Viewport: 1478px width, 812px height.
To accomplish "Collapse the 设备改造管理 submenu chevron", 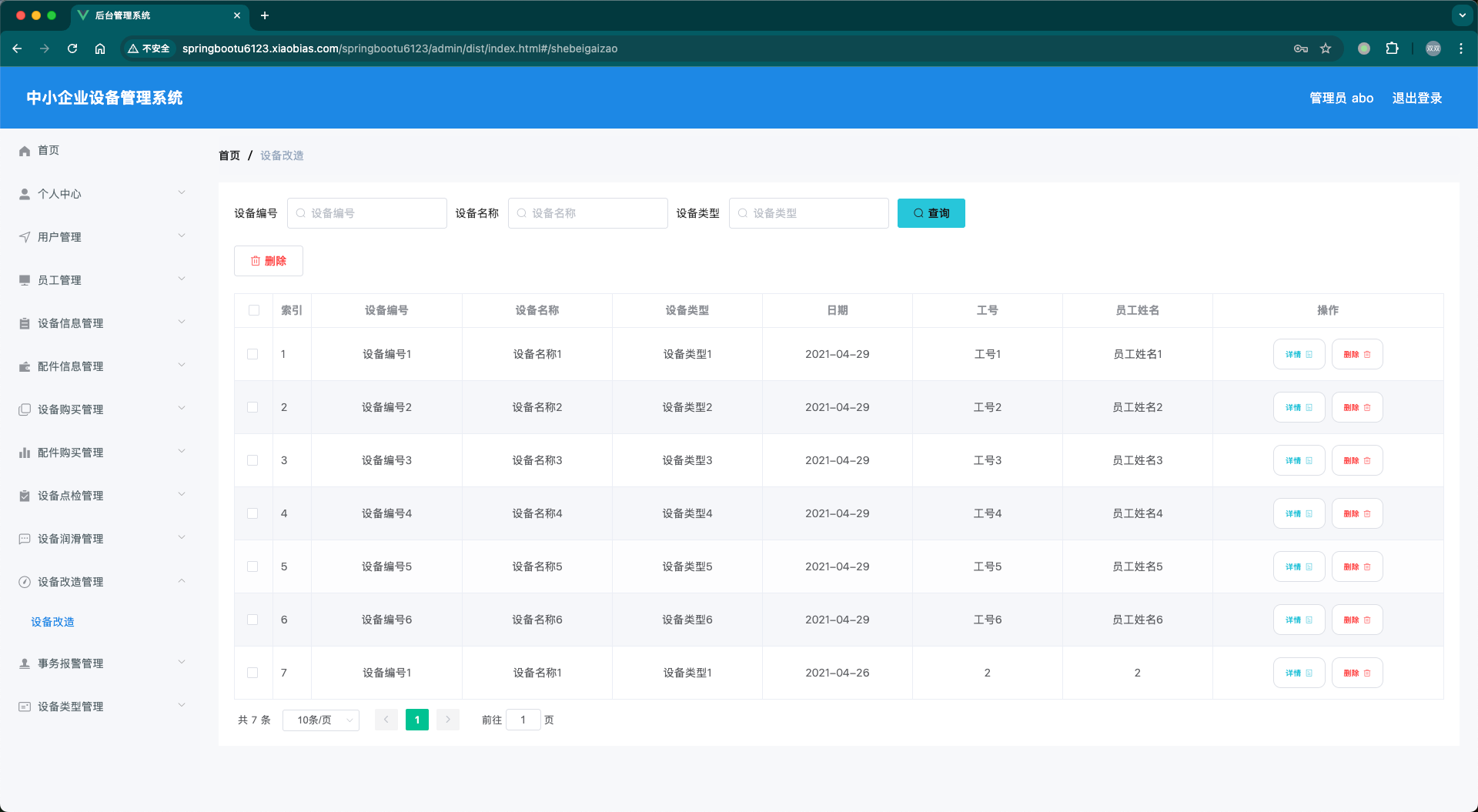I will (182, 580).
